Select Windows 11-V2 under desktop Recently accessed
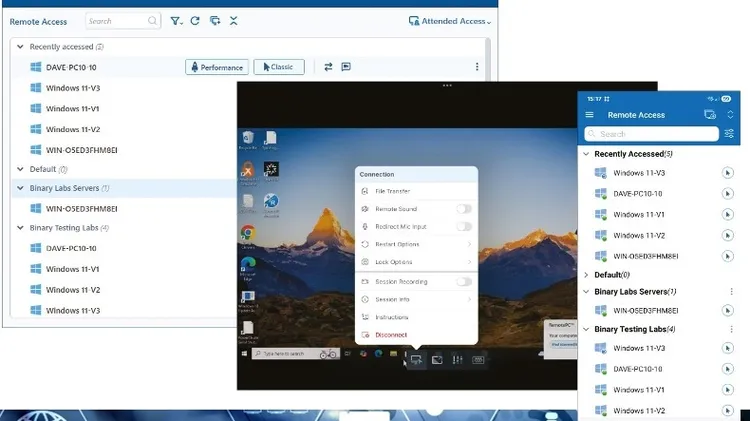The width and height of the screenshot is (750, 421). tap(73, 129)
